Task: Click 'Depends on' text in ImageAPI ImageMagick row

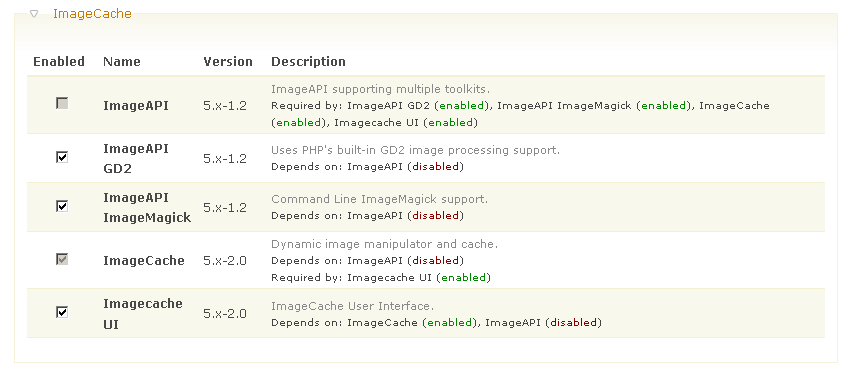Action: pyautogui.click(x=367, y=216)
